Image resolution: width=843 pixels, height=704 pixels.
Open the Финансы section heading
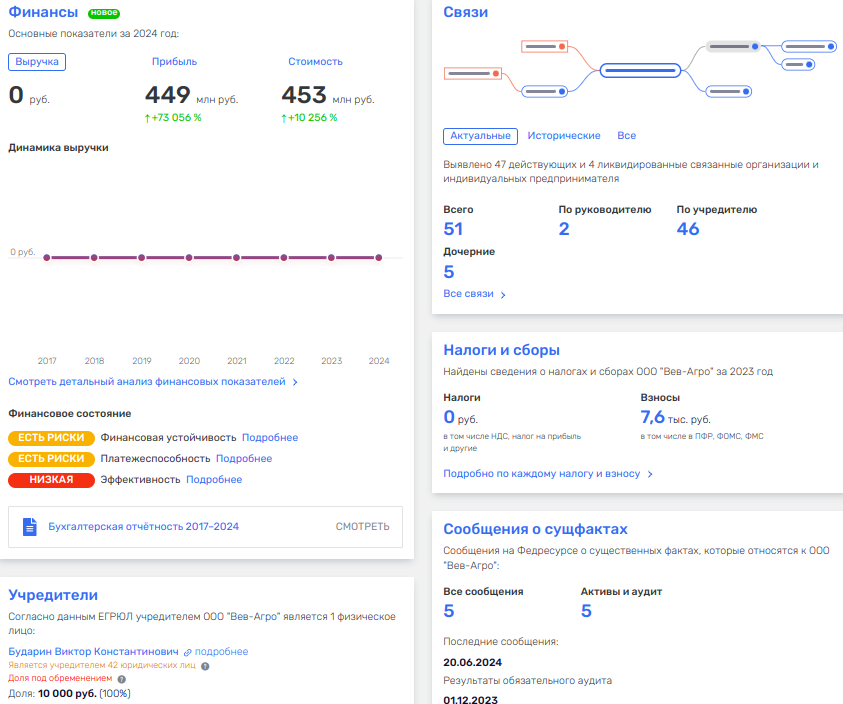(43, 12)
